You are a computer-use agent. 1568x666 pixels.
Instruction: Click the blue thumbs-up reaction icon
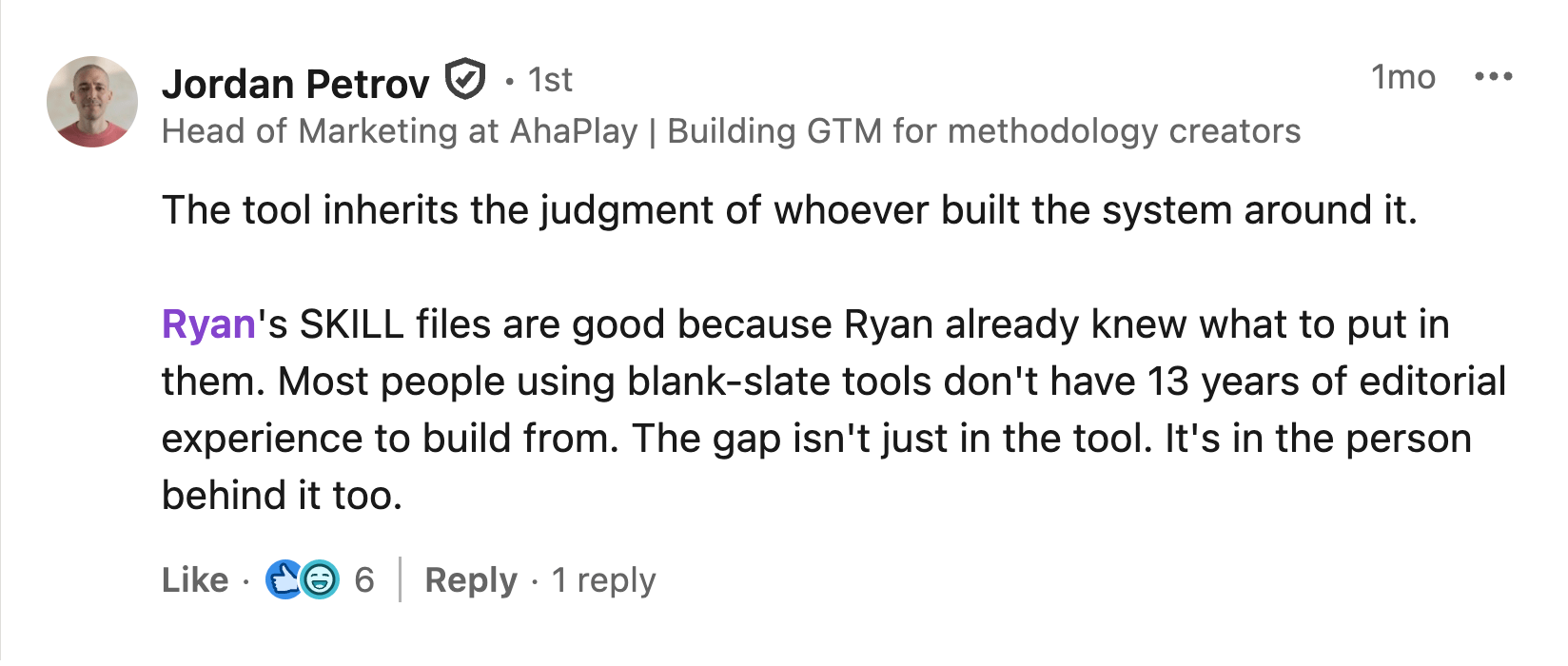pyautogui.click(x=284, y=579)
